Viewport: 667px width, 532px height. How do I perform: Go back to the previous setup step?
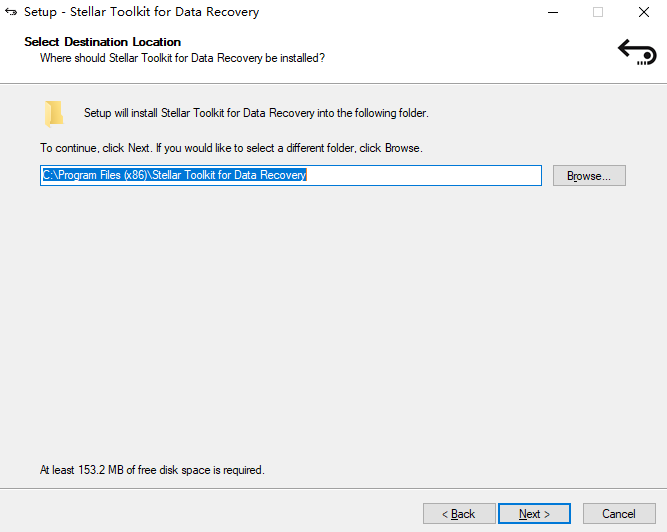click(459, 514)
